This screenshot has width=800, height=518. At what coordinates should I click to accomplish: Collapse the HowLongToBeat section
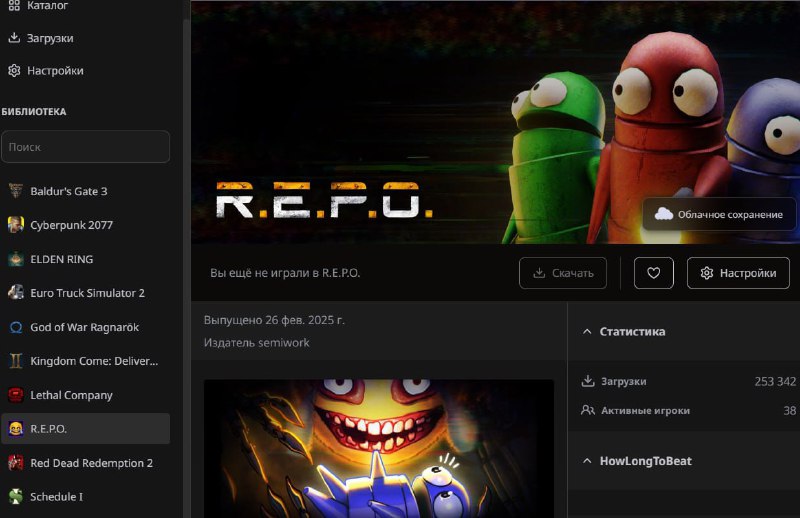[x=587, y=461]
